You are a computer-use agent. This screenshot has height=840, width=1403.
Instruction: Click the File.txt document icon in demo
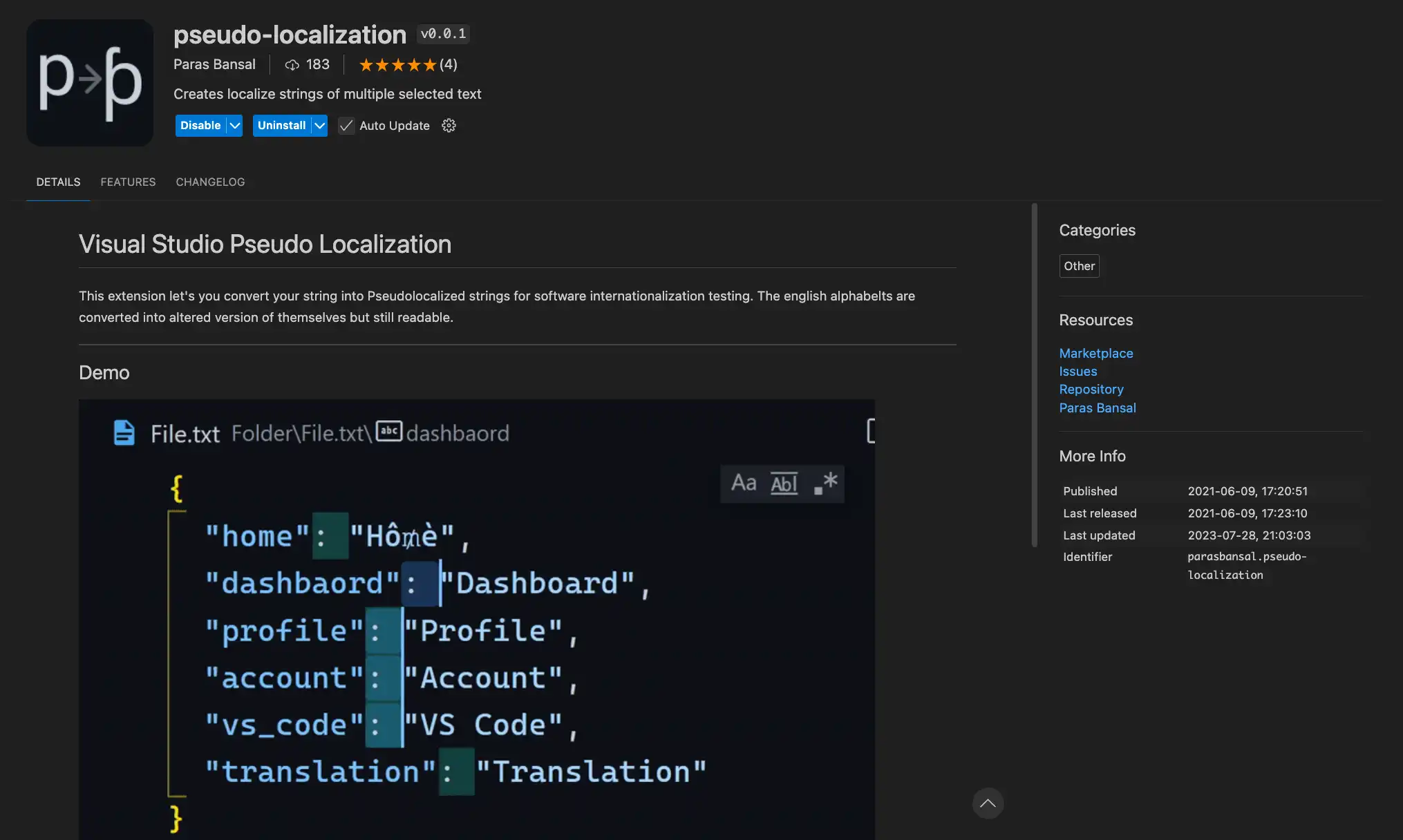pyautogui.click(x=124, y=433)
